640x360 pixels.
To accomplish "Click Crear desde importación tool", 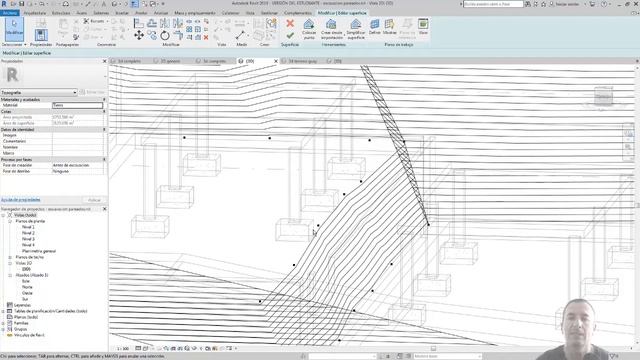I will tap(331, 29).
